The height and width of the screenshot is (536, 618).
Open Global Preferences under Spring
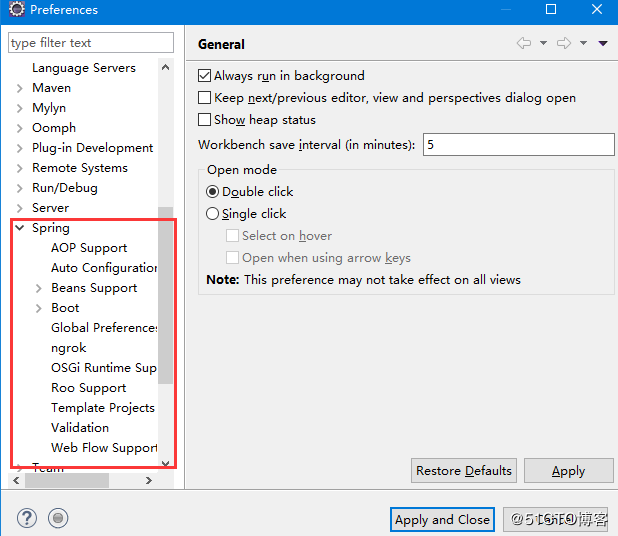click(x=104, y=328)
